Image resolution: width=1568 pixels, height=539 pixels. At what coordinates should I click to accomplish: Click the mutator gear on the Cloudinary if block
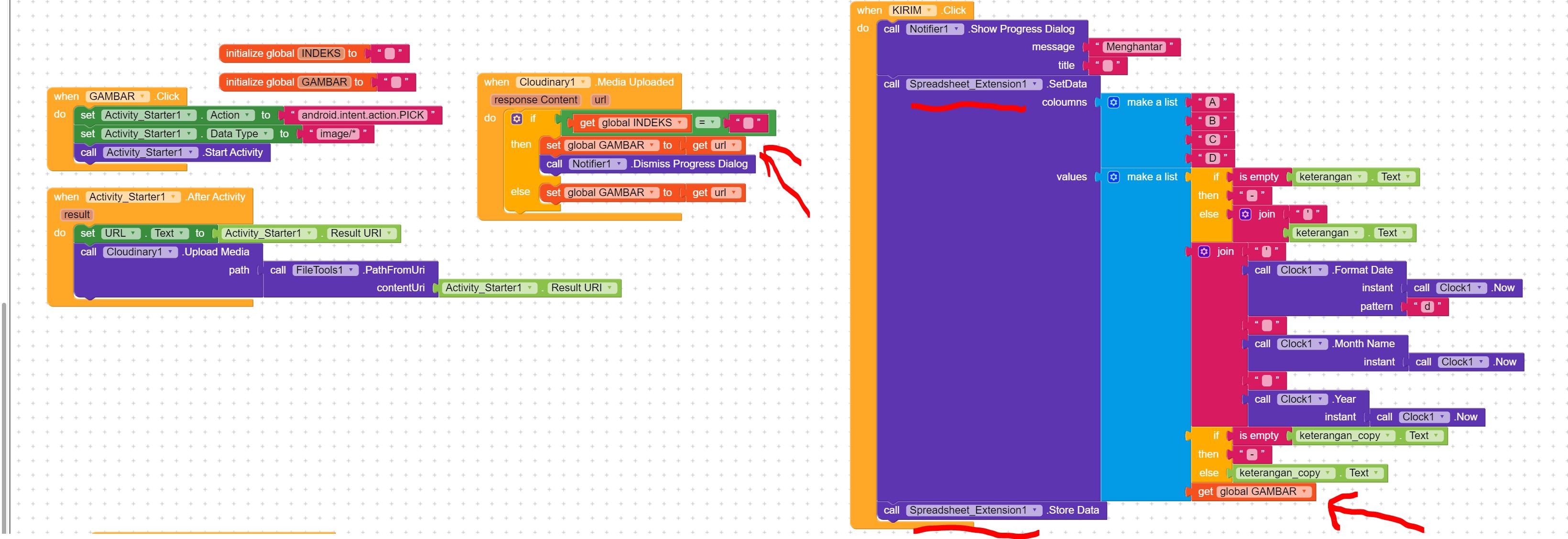point(517,119)
